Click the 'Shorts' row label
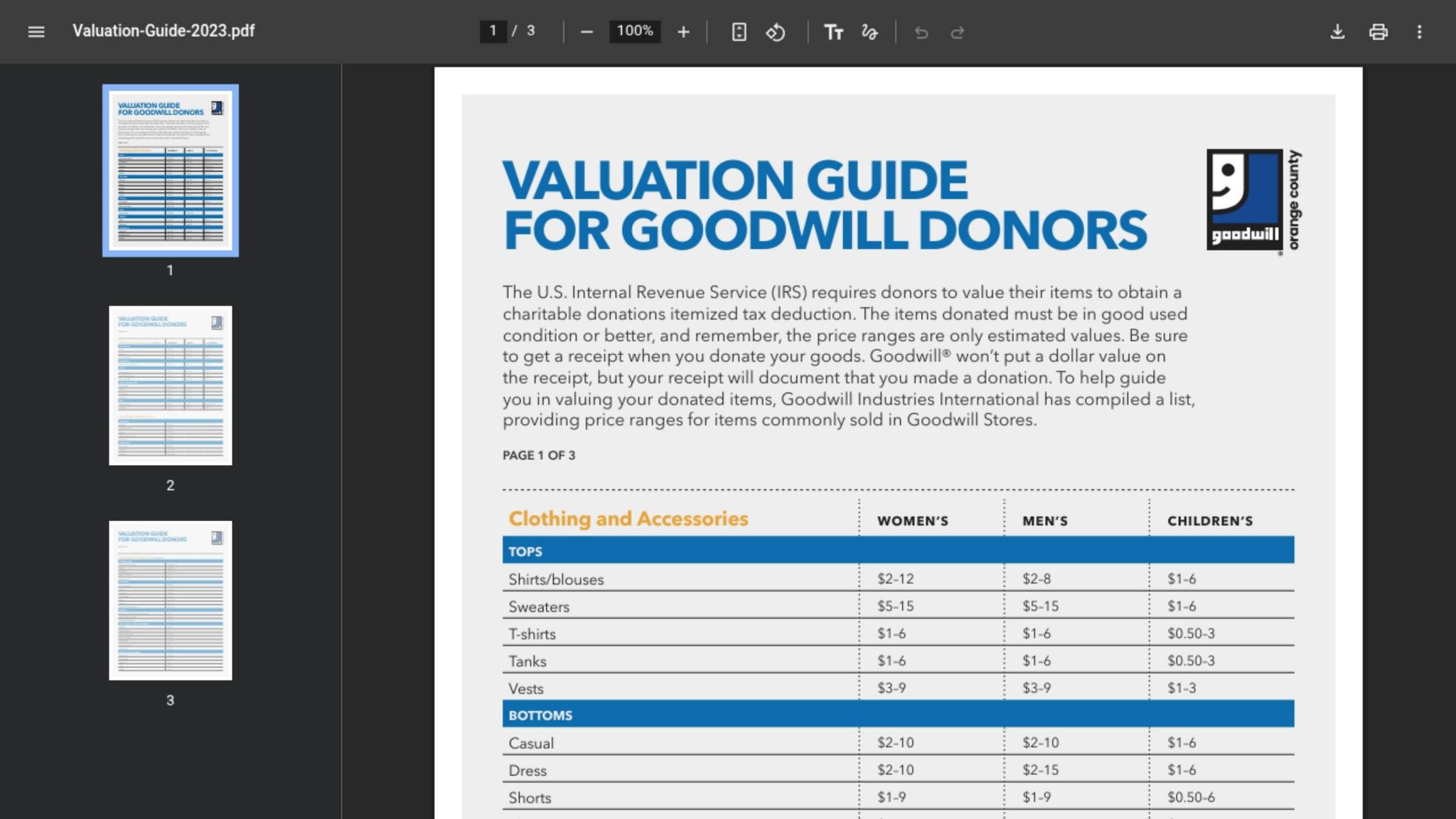 [530, 798]
